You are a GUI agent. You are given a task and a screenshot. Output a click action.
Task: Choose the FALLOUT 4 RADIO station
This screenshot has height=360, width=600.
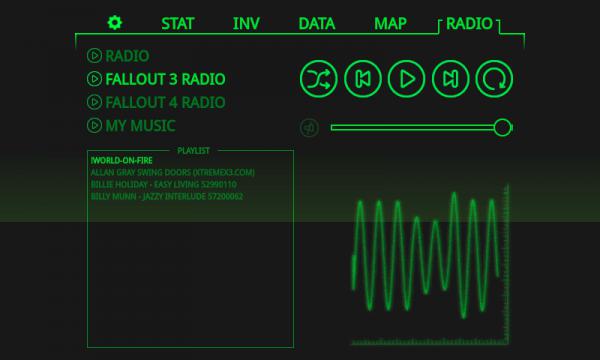click(x=165, y=103)
